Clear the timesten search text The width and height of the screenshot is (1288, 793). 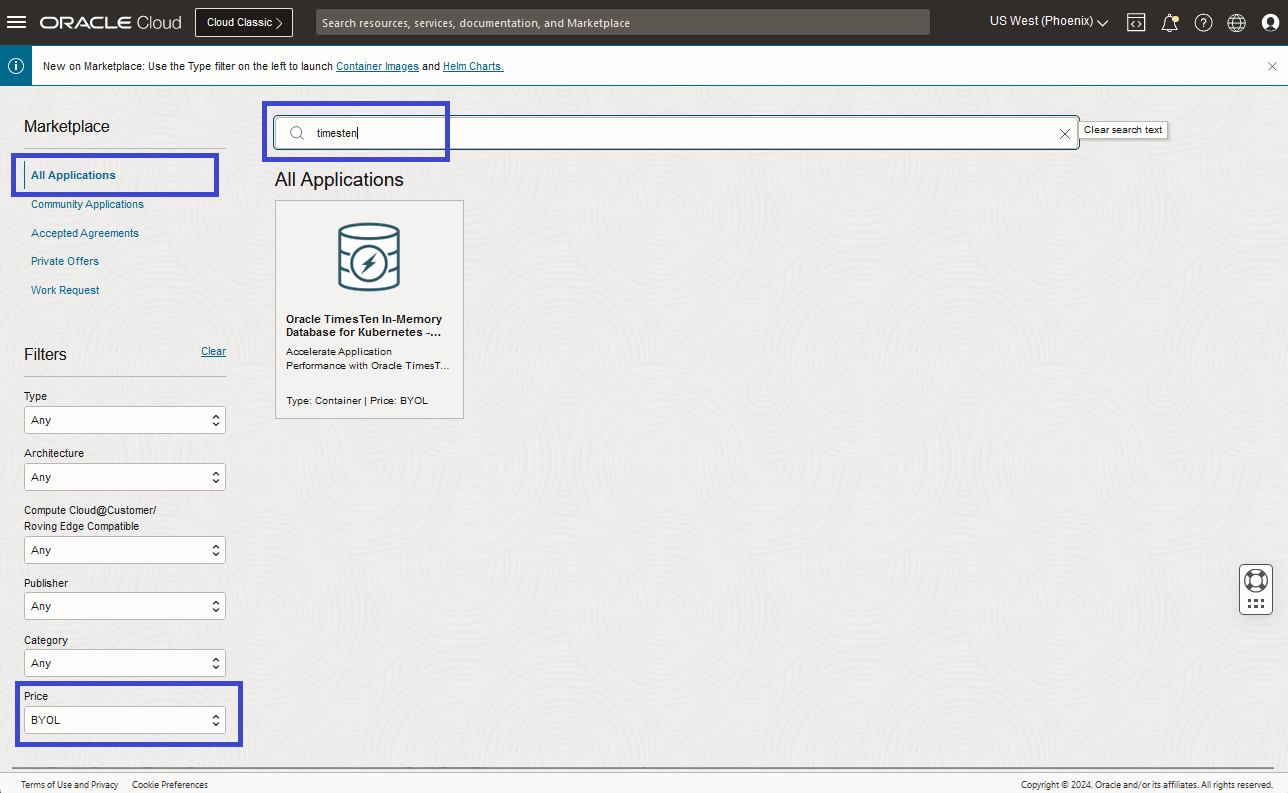[1065, 133]
